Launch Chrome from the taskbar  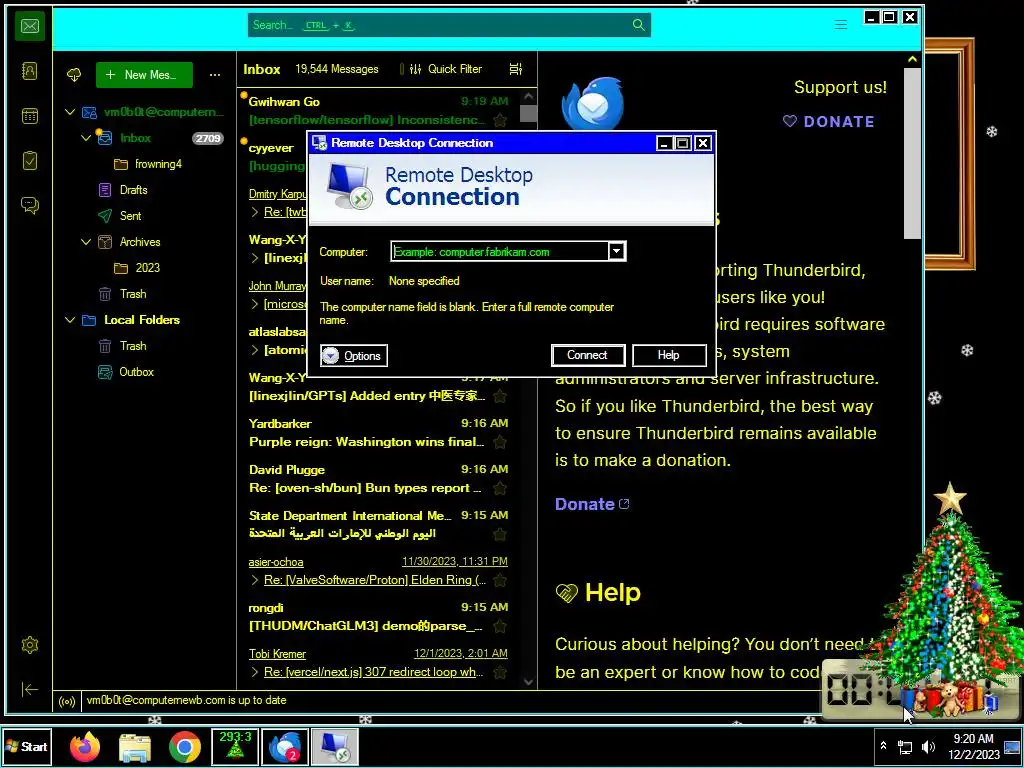point(185,747)
